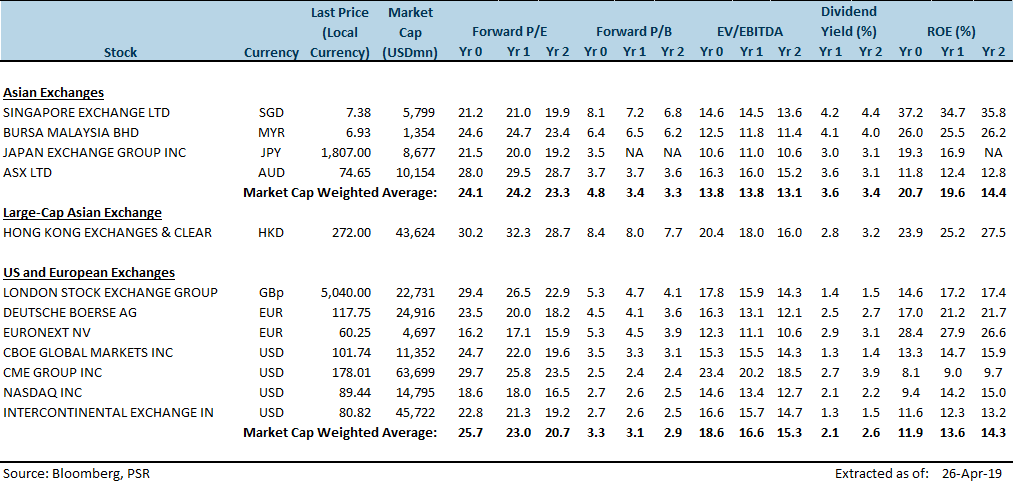Screen dimensions: 1014x484
Task: Click Hong Kong Exchanges' last price "272.00"
Action: [353, 232]
